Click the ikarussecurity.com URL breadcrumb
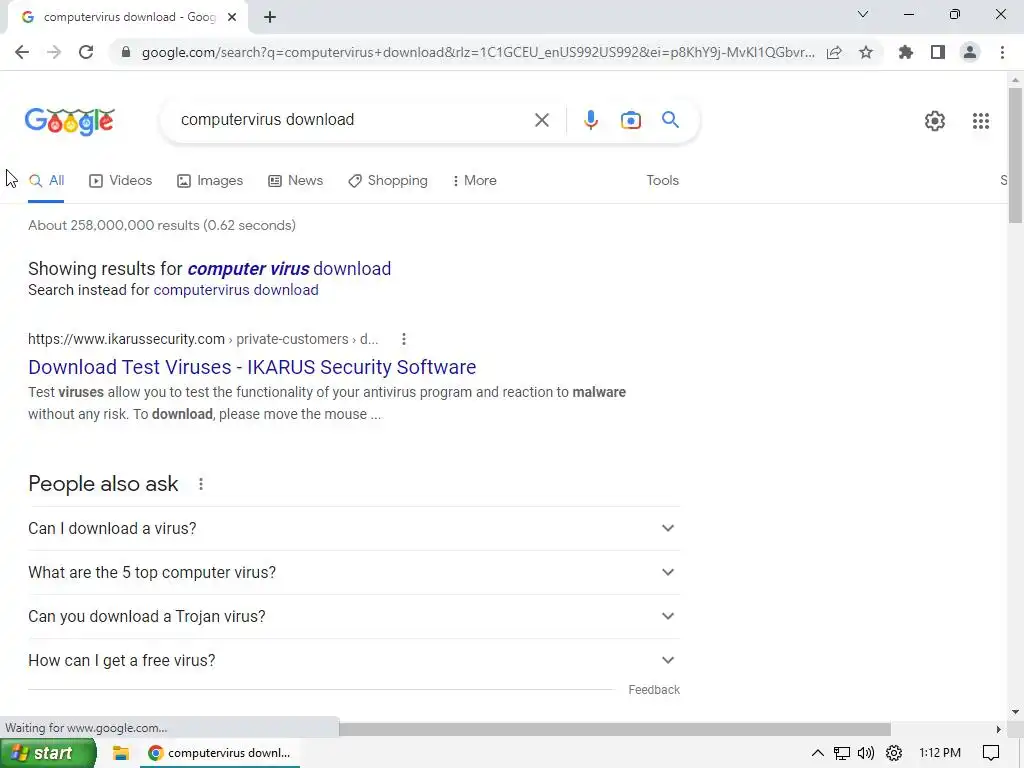Image resolution: width=1024 pixels, height=768 pixels. click(202, 339)
